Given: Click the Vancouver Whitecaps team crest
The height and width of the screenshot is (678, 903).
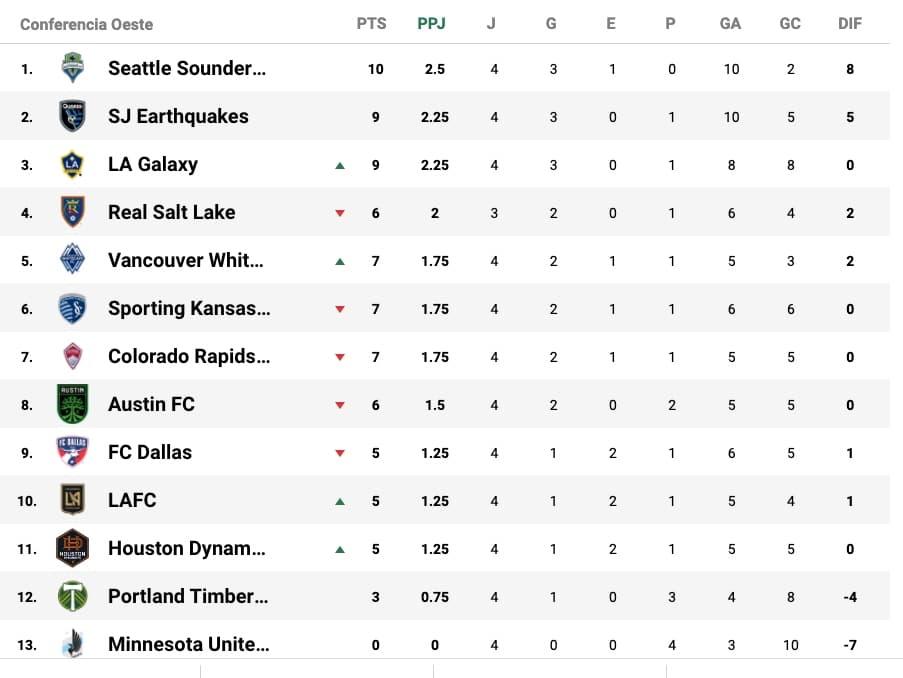Looking at the screenshot, I should click(72, 260).
